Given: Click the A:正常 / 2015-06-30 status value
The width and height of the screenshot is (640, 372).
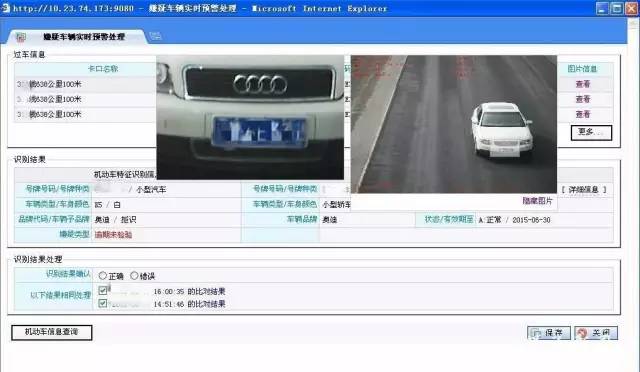Looking at the screenshot, I should pyautogui.click(x=514, y=220).
